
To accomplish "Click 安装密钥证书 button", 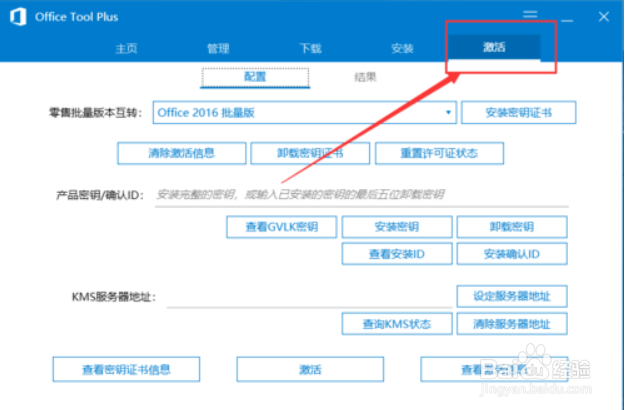I will pyautogui.click(x=519, y=112).
